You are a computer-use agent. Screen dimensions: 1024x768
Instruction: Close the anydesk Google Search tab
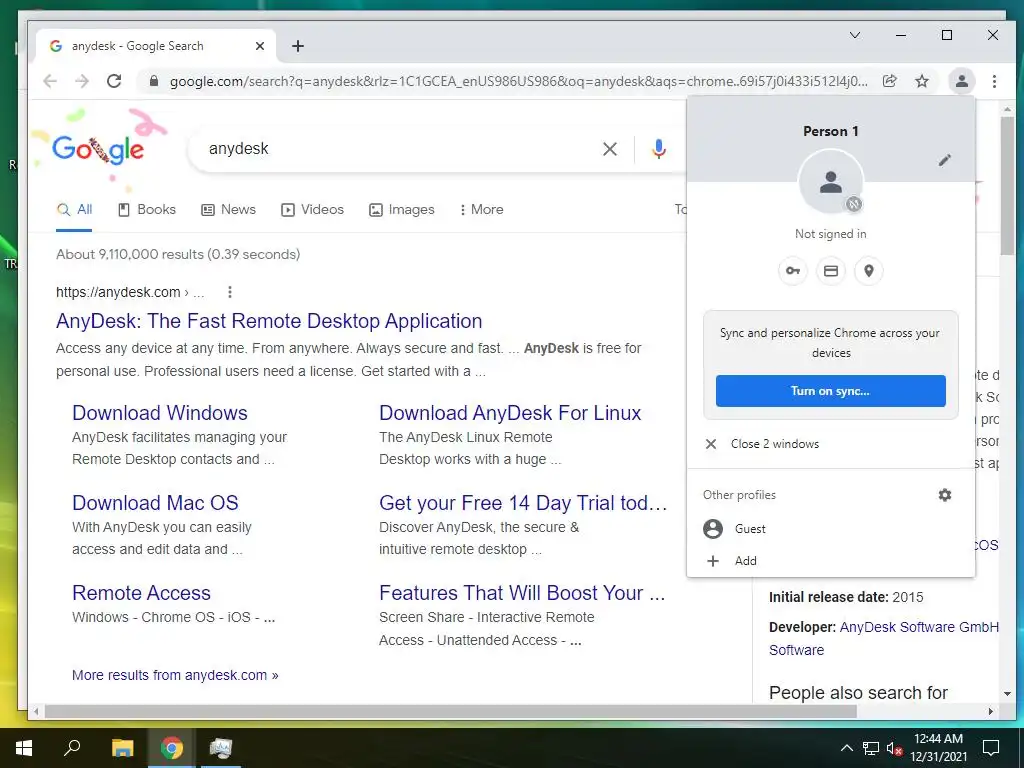pos(260,46)
